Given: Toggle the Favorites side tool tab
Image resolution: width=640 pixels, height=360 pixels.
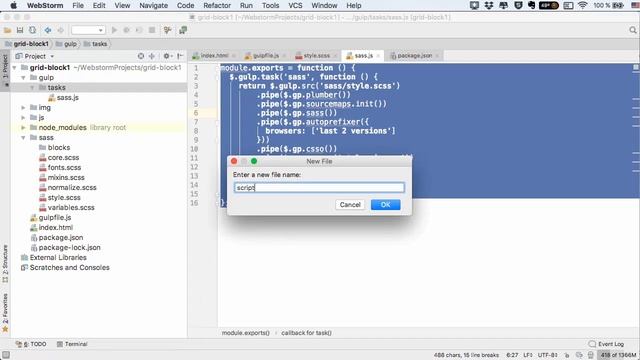Looking at the screenshot, I should click(x=5, y=312).
